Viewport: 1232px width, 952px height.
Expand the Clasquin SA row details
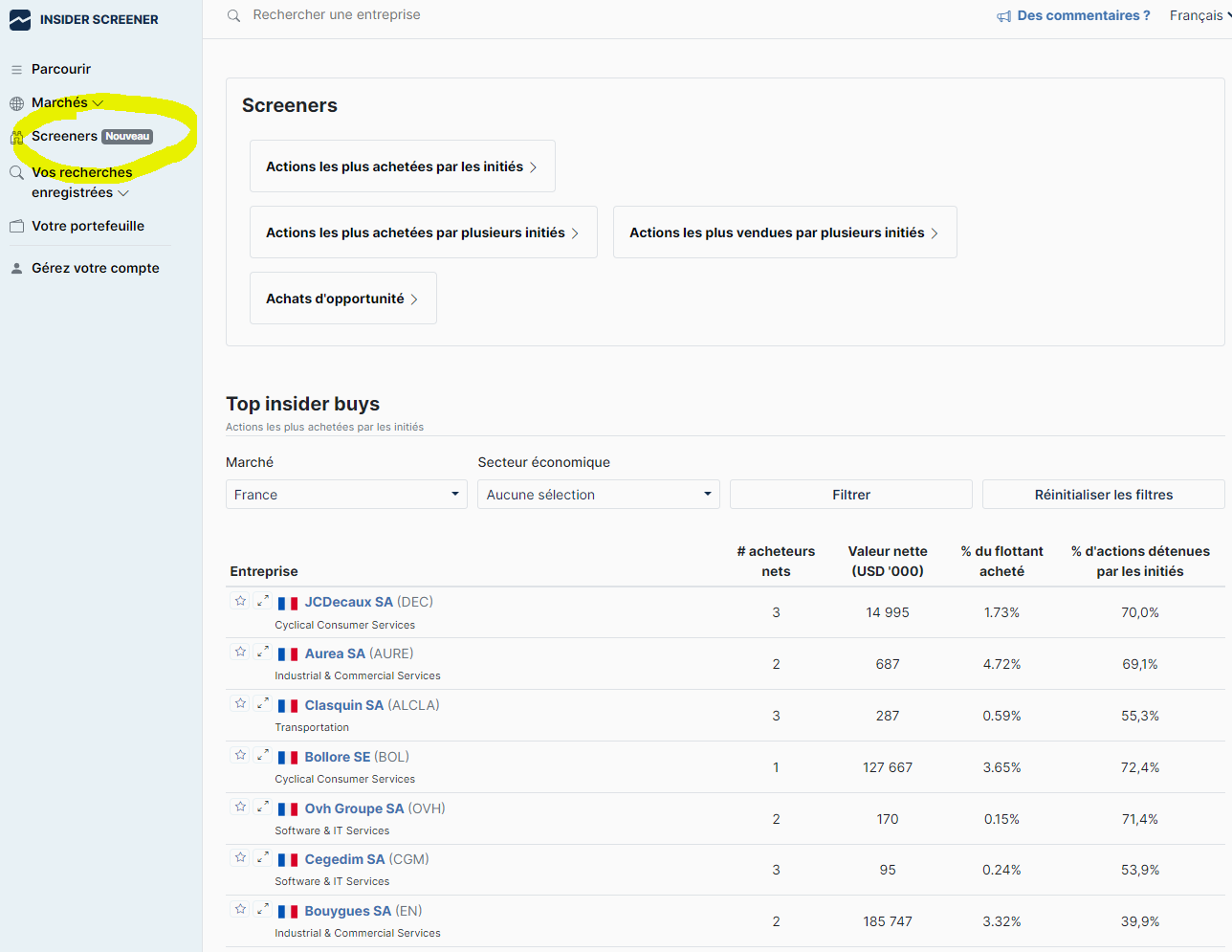263,704
